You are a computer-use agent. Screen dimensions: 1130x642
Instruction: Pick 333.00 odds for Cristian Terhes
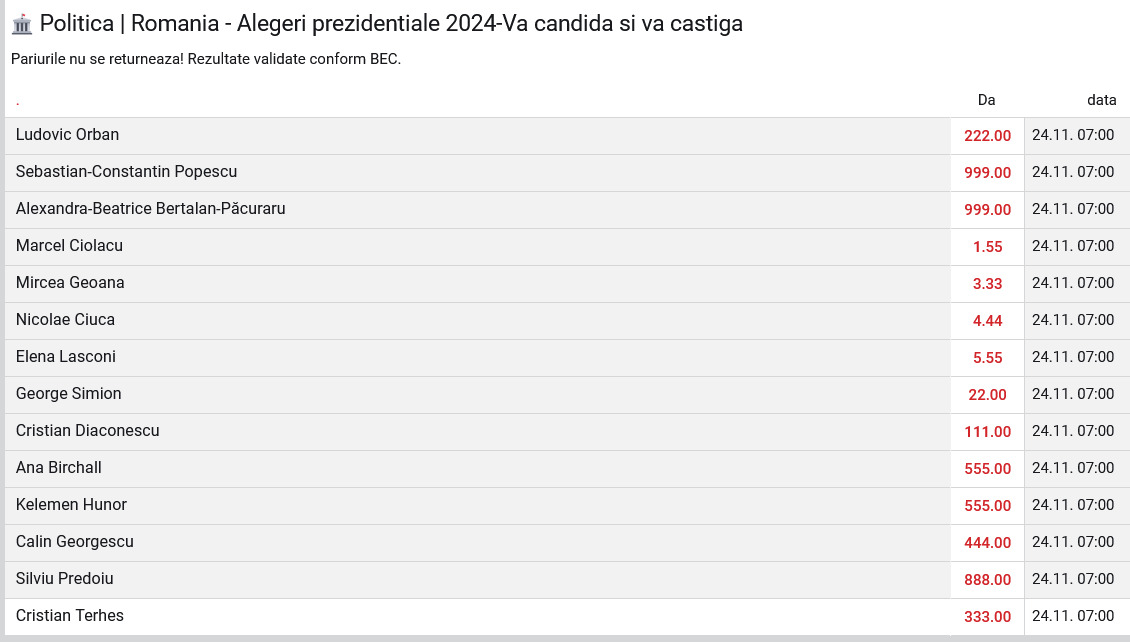click(x=987, y=617)
